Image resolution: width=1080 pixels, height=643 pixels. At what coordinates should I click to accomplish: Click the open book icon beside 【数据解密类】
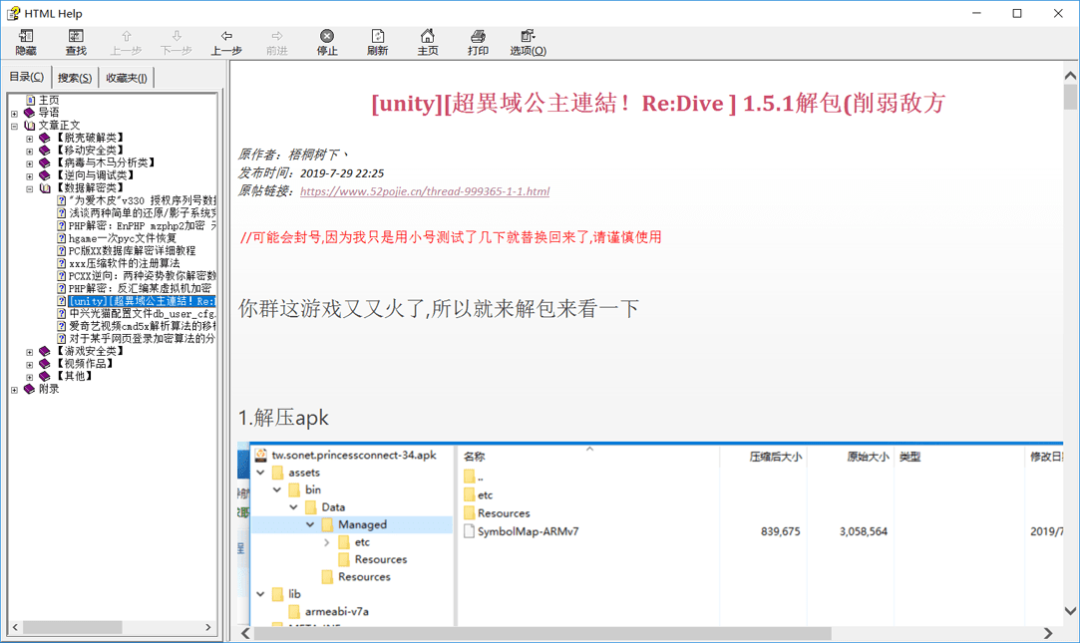tap(45, 188)
